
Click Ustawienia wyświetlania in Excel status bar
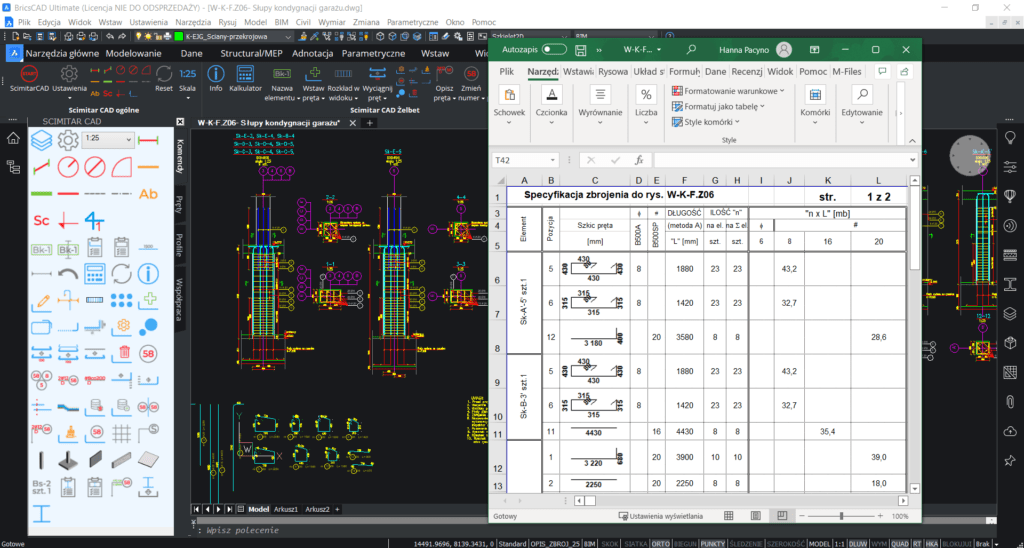click(x=660, y=516)
